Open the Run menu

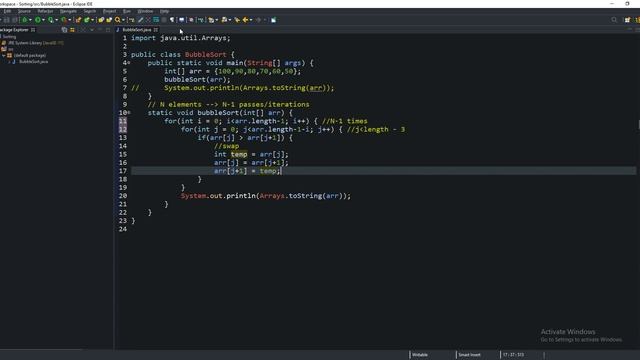click(127, 11)
